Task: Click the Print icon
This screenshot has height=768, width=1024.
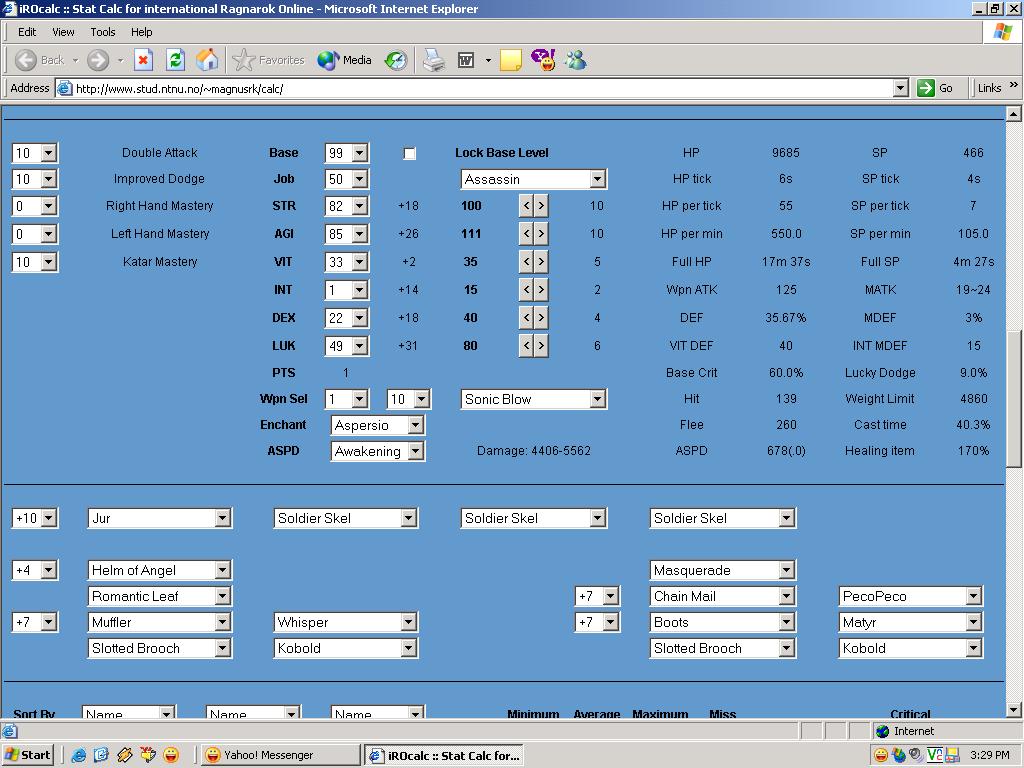Action: click(x=433, y=60)
